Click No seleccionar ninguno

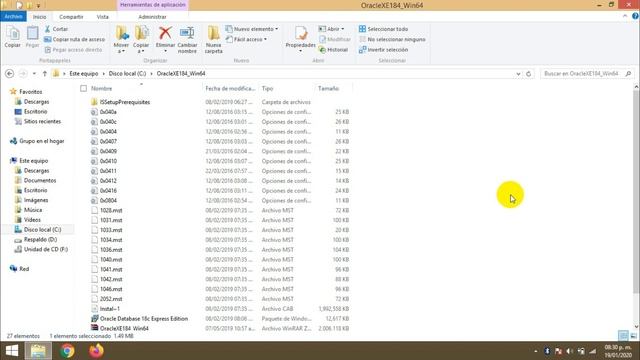(392, 40)
